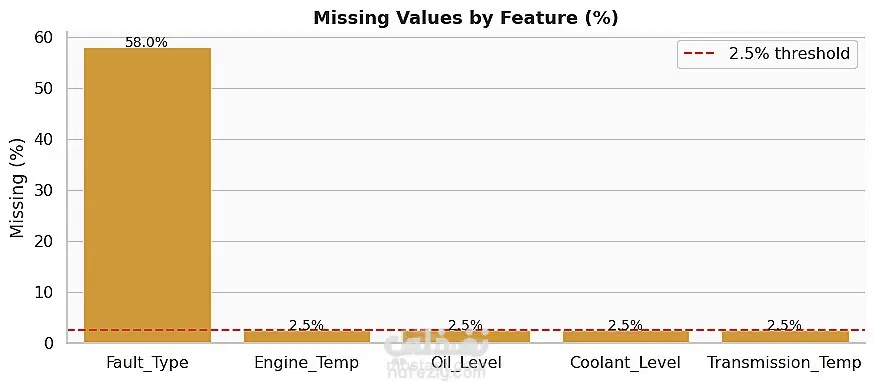Screen dimensions: 874x382
Task: Select the Oil_Level bar
Action: 466,337
